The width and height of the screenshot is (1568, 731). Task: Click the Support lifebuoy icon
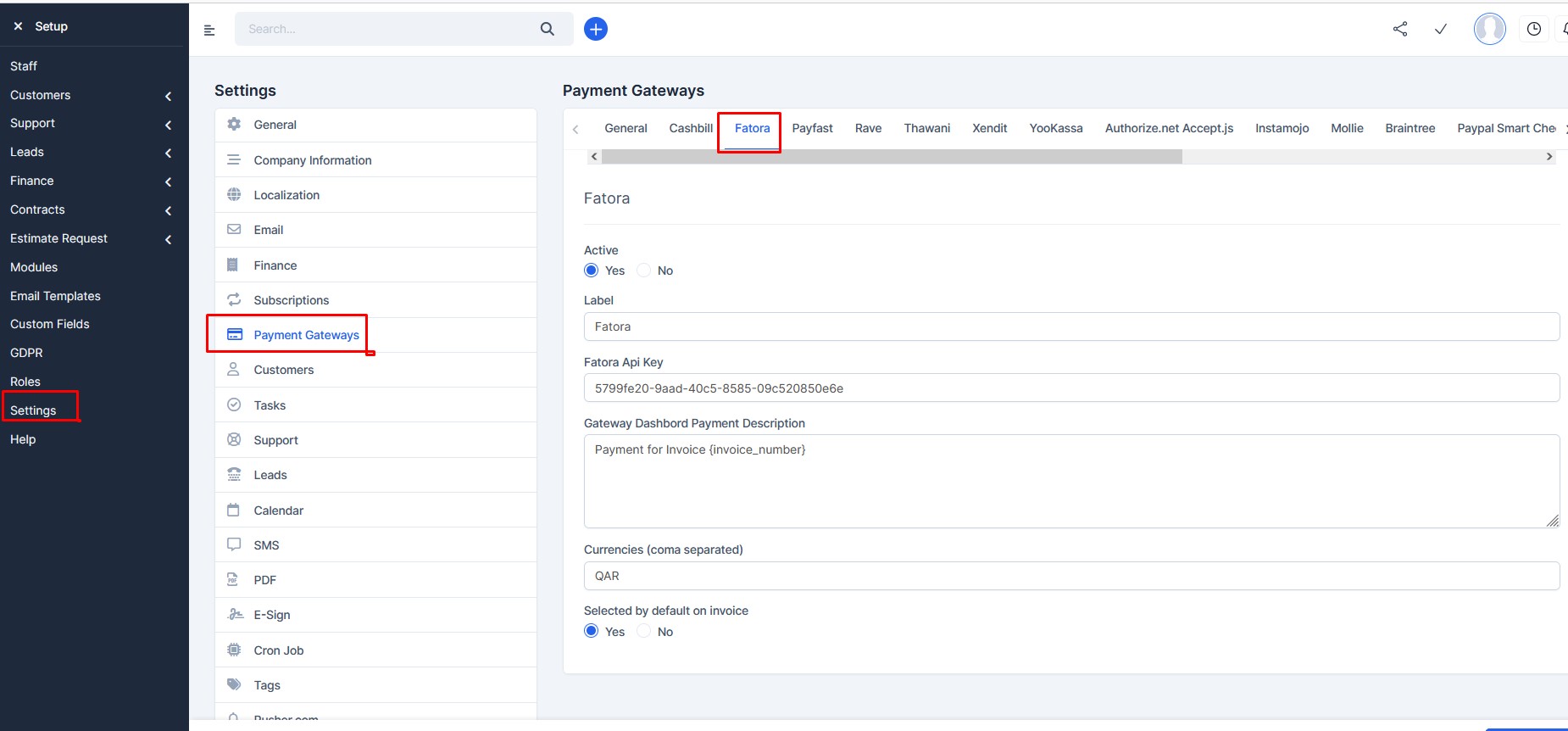pyautogui.click(x=234, y=439)
